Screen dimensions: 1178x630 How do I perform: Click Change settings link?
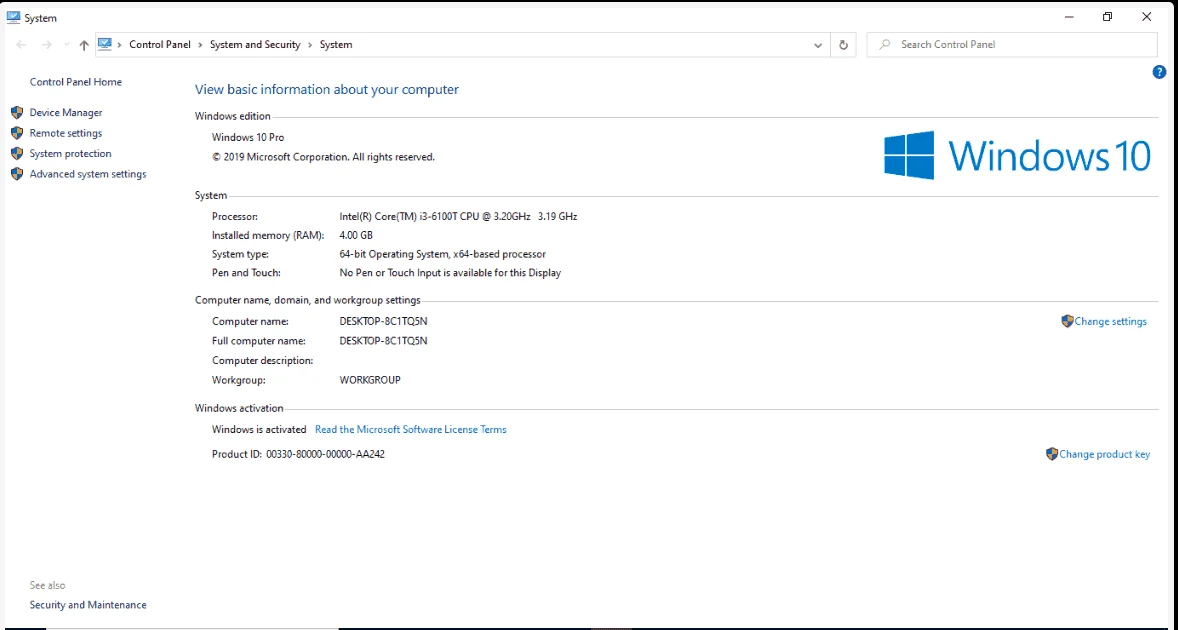pyautogui.click(x=1110, y=321)
